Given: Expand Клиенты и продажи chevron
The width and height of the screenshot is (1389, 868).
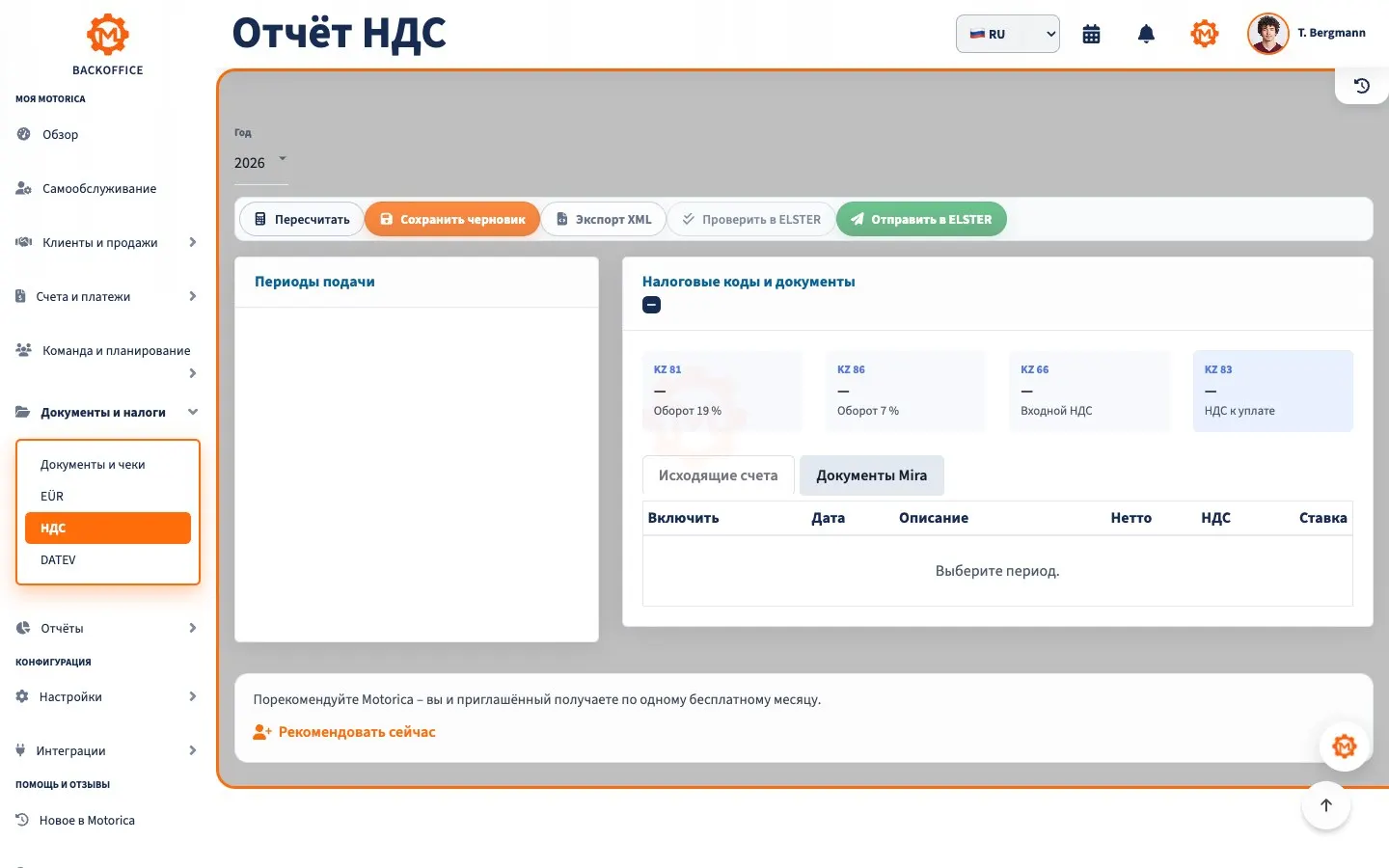Looking at the screenshot, I should click(193, 242).
